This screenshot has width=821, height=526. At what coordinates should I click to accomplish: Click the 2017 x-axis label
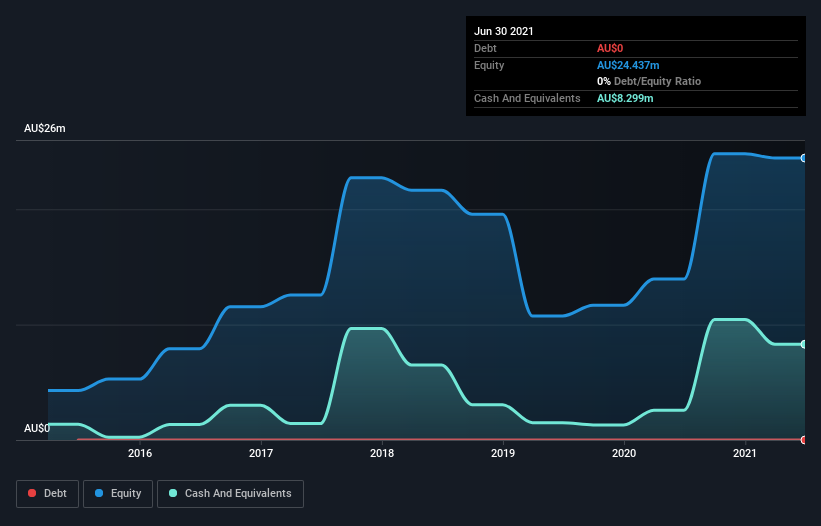pos(261,453)
